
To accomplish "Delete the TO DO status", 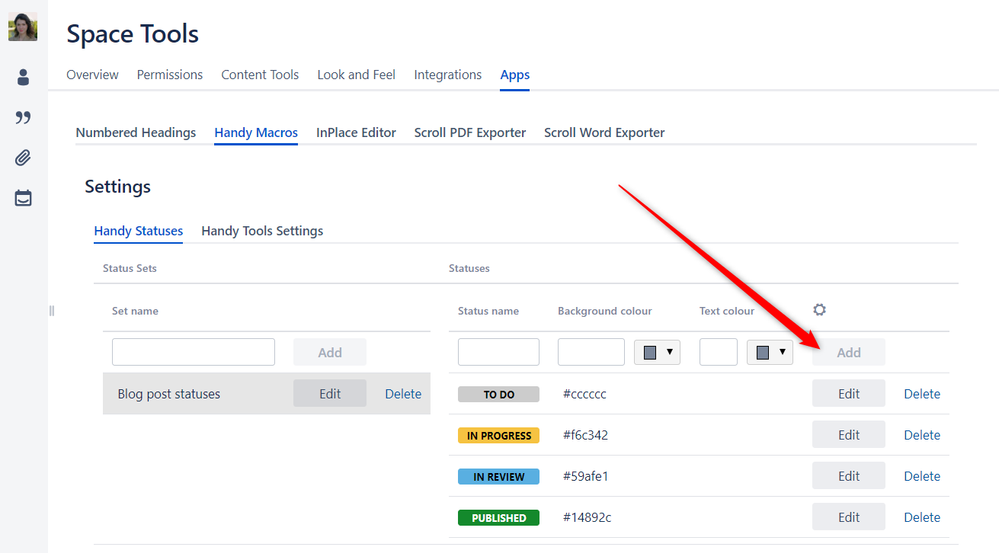I will point(922,394).
